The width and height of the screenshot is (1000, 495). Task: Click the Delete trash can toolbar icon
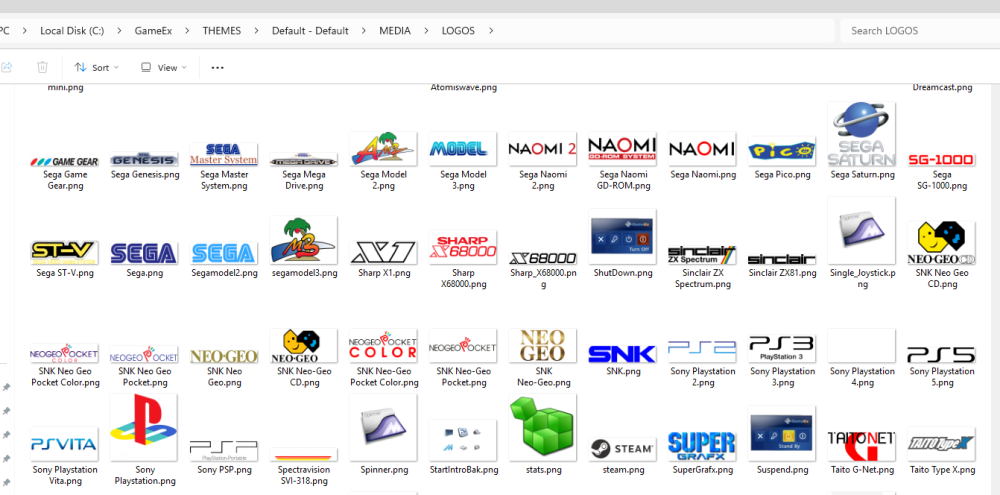point(42,67)
